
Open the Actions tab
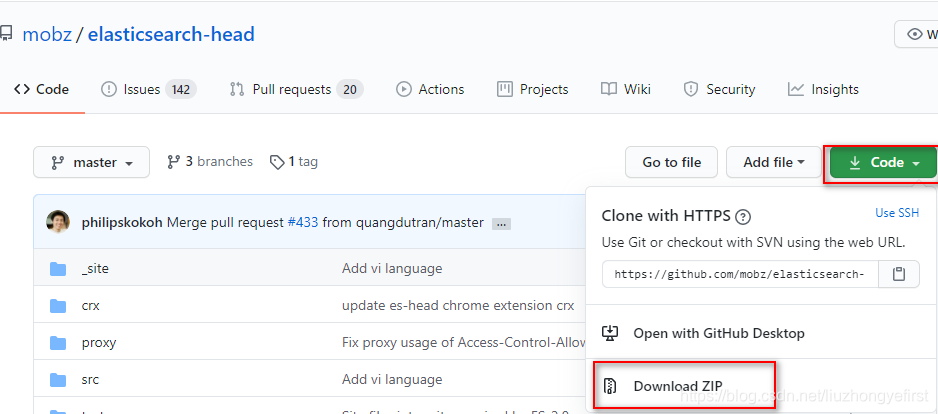pos(430,90)
